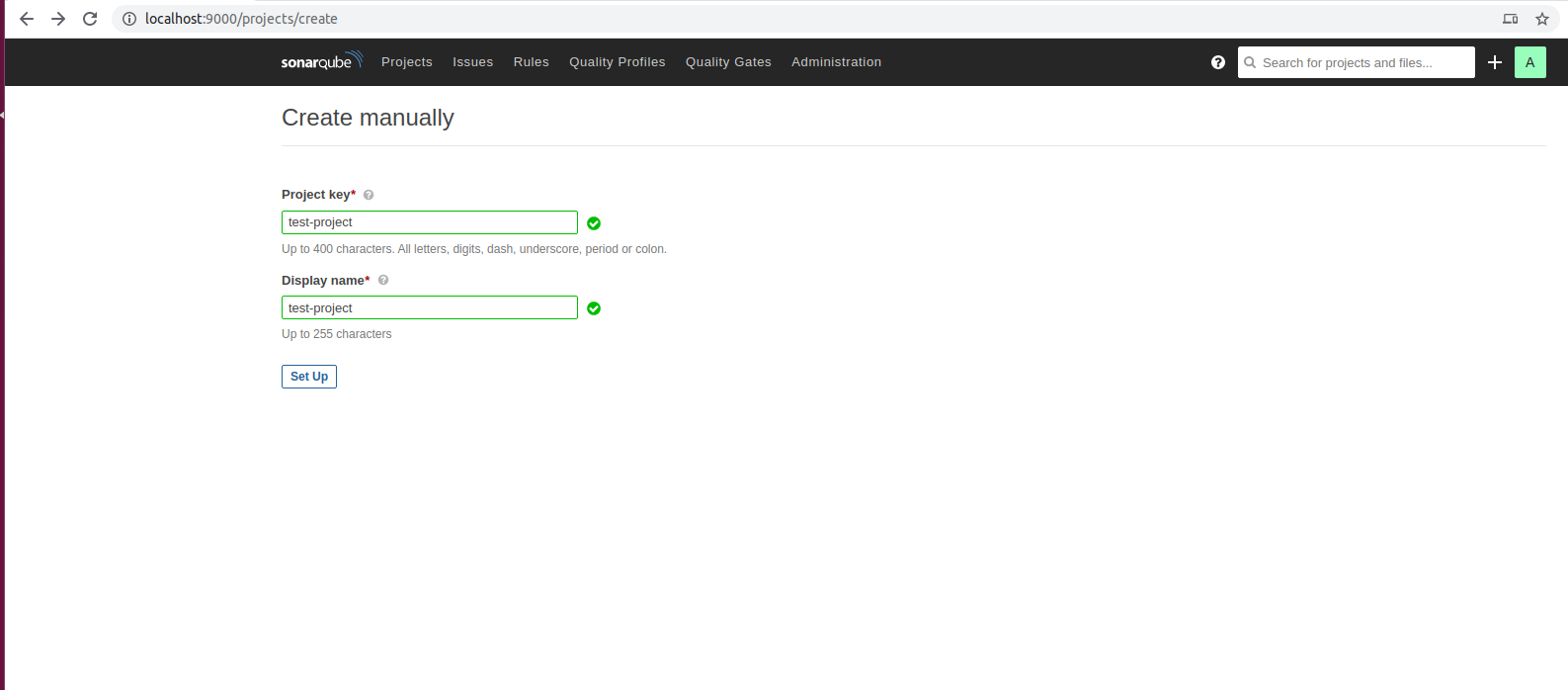Screen dimensions: 1568x690
Task: Reload the page with refresh icon
Action: 90,19
